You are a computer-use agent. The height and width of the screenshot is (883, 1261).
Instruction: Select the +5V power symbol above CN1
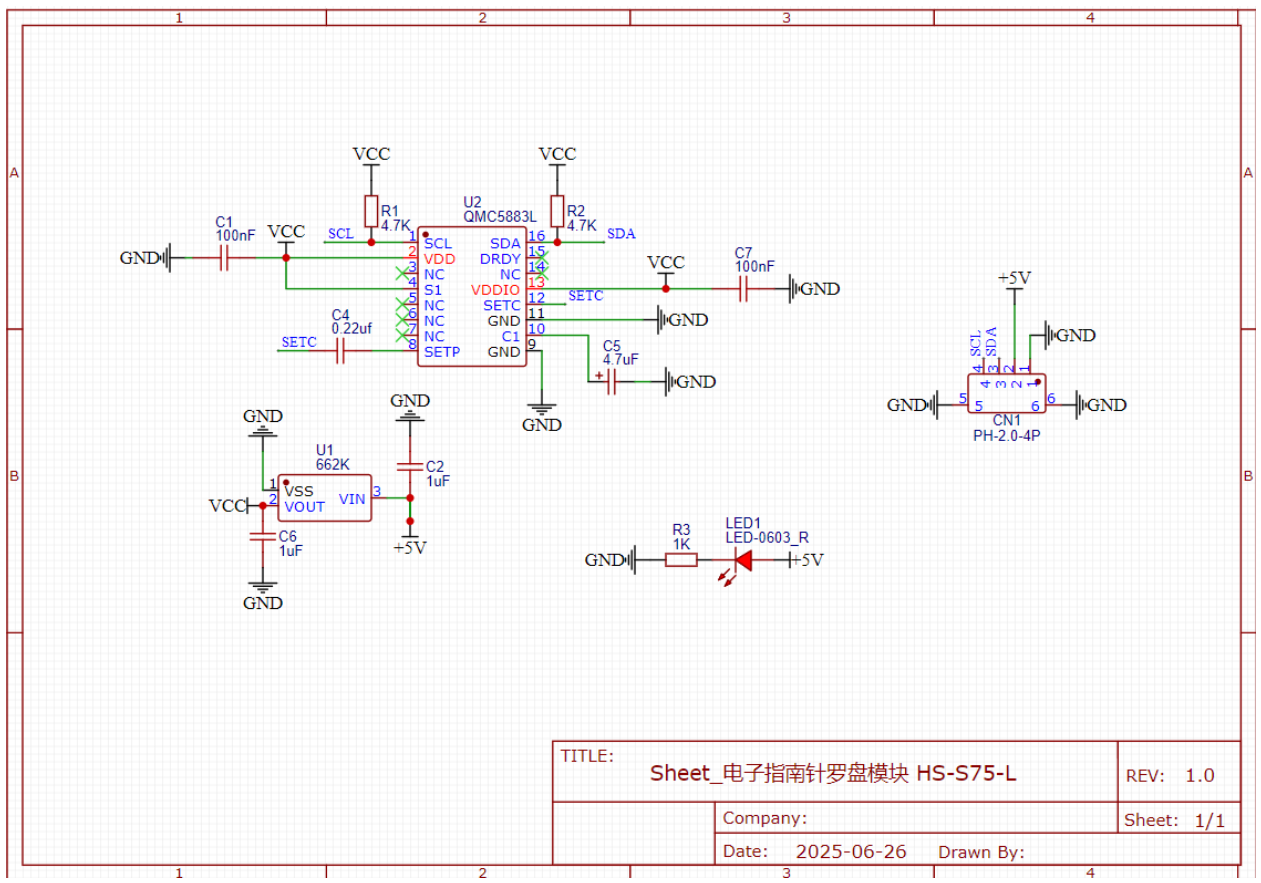pos(1015,279)
